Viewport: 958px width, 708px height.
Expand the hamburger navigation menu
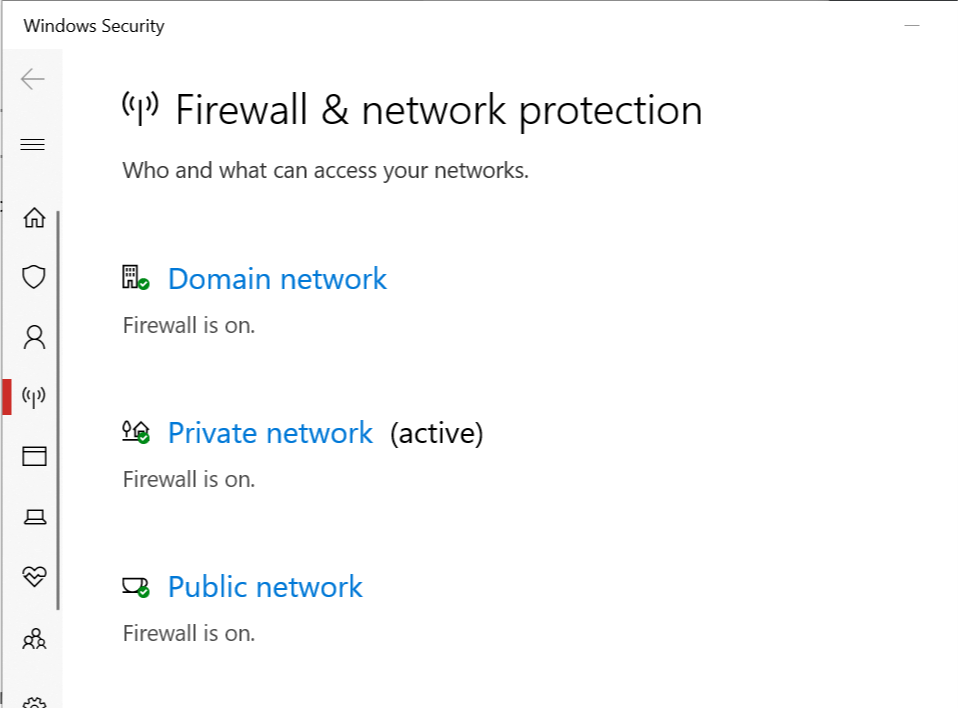[x=33, y=145]
